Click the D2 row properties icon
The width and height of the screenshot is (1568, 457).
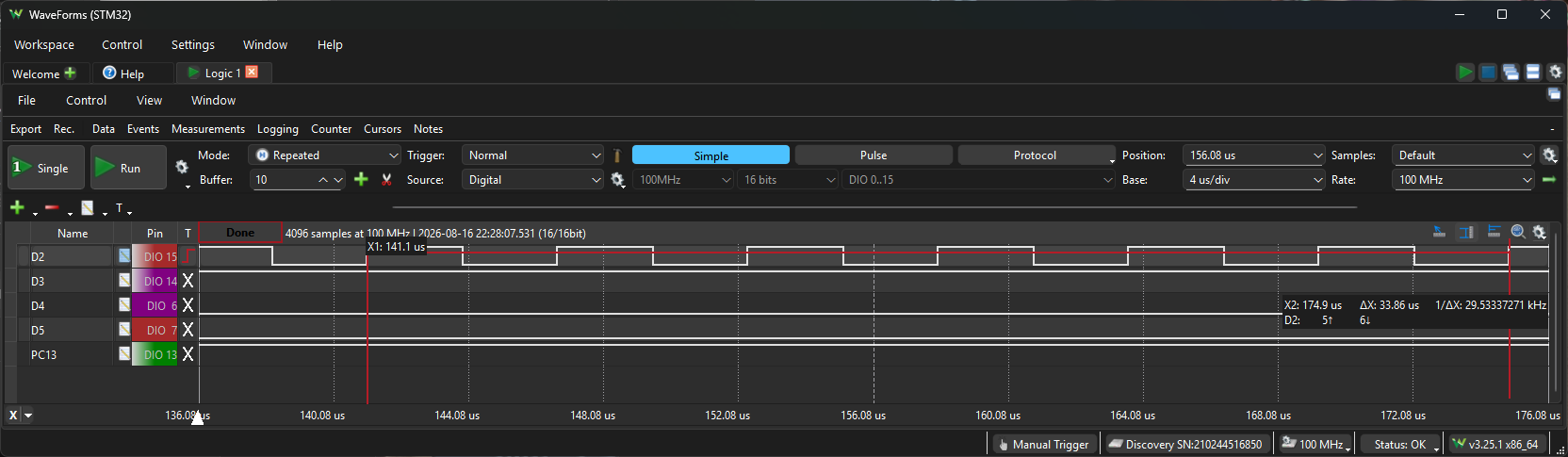[124, 255]
